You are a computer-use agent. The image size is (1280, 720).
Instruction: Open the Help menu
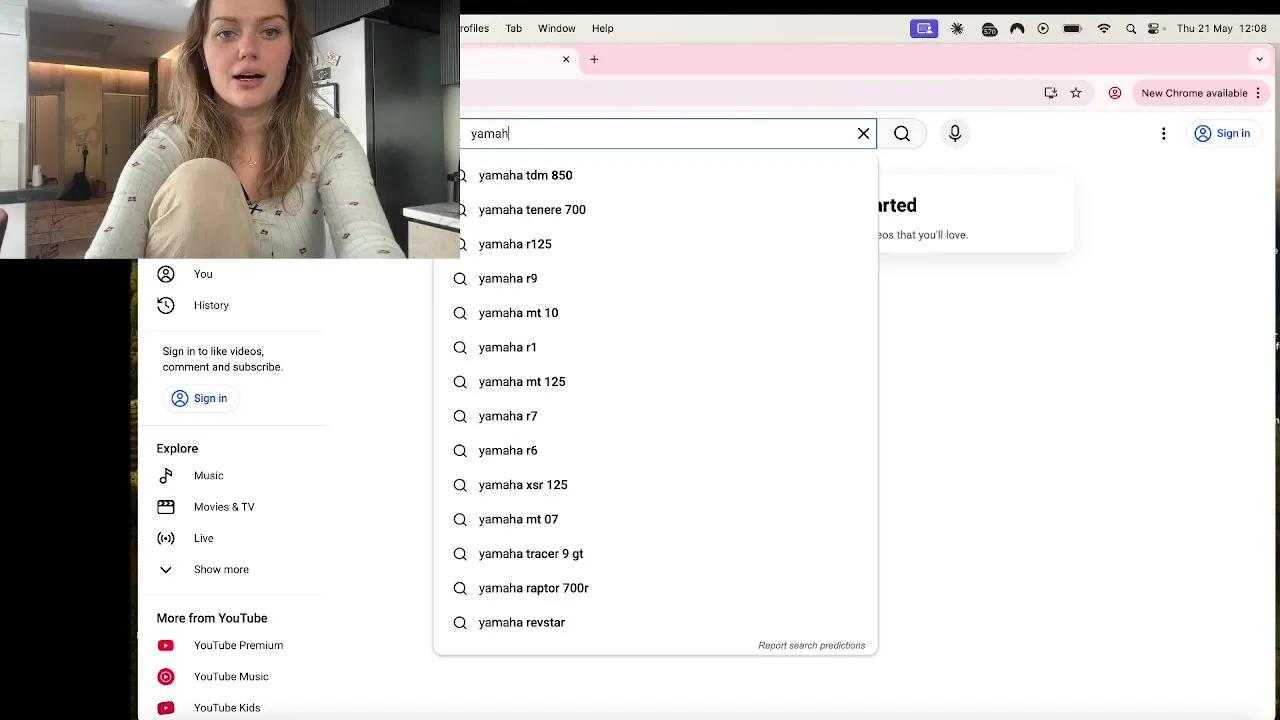pos(602,28)
